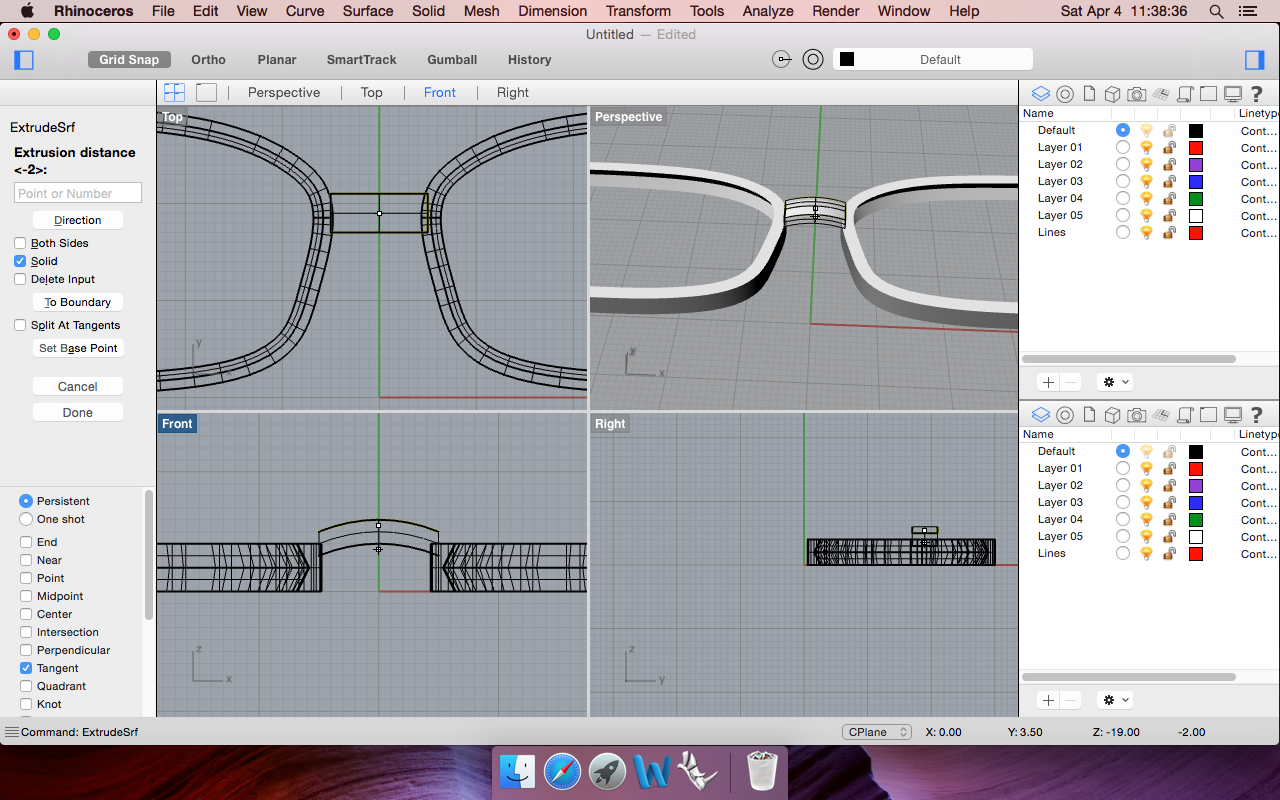This screenshot has width=1280, height=800.
Task: Click the box icon in the panel toolbar
Action: coord(1112,93)
